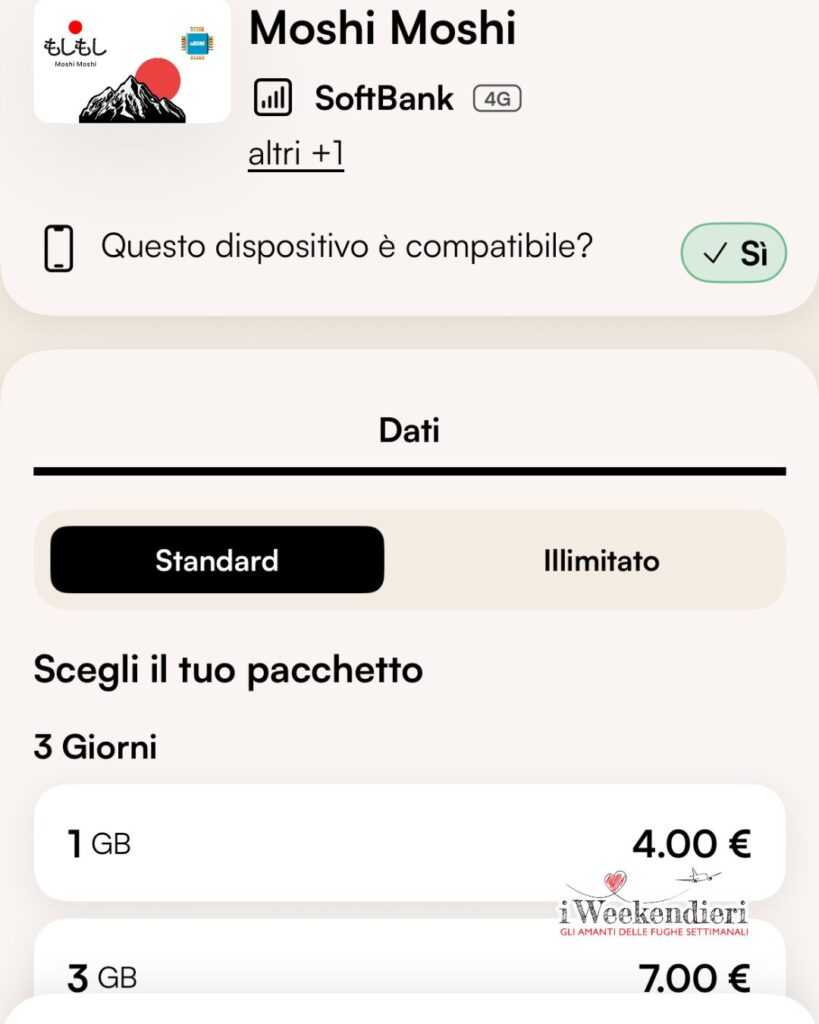This screenshot has height=1024, width=819.
Task: Click the phone device compatibility icon
Action: [x=59, y=248]
